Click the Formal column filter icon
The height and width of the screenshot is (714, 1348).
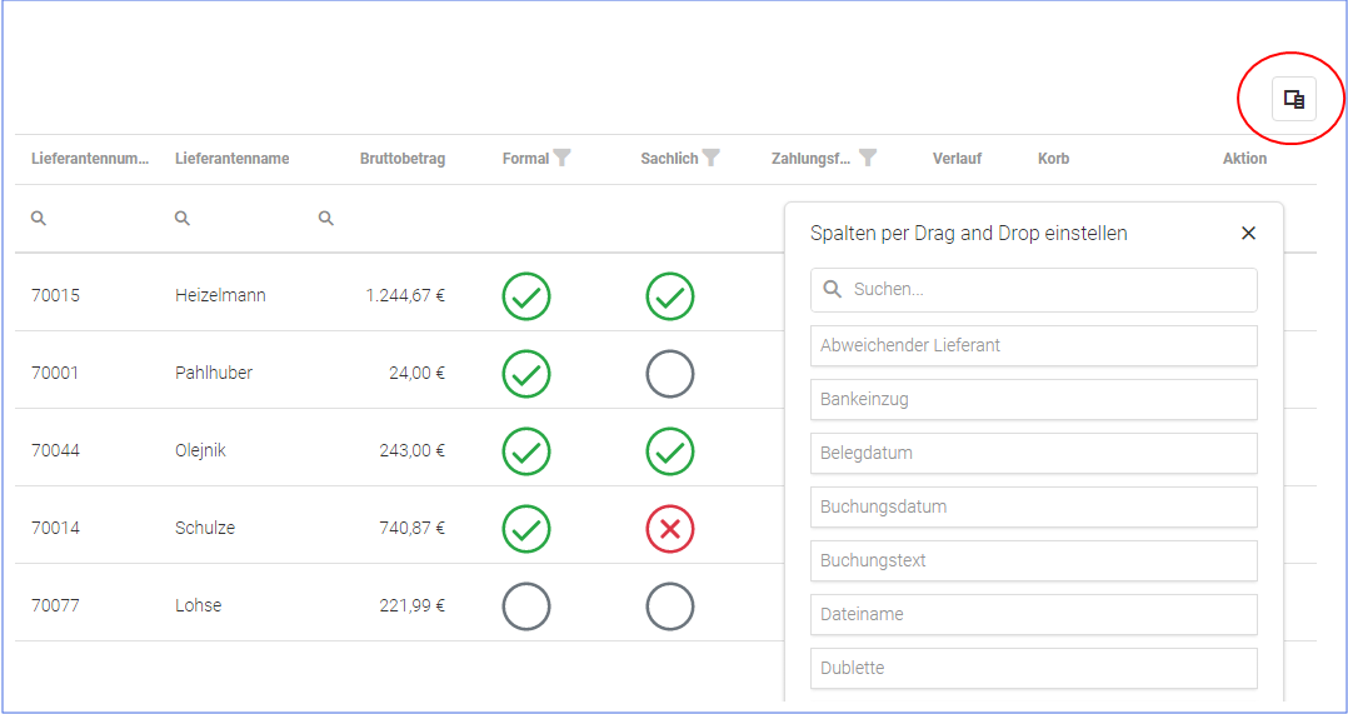click(x=563, y=158)
